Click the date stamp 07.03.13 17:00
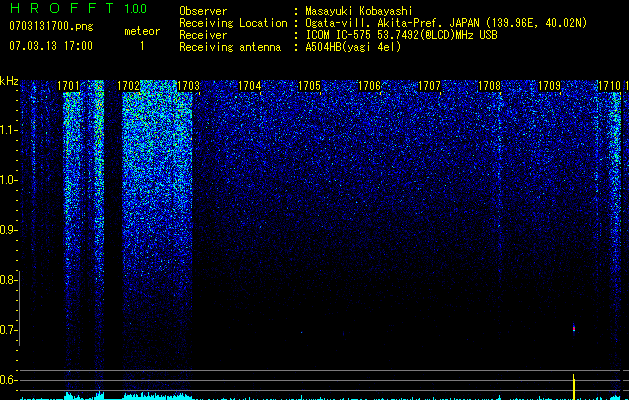The width and height of the screenshot is (629, 400). 51,46
